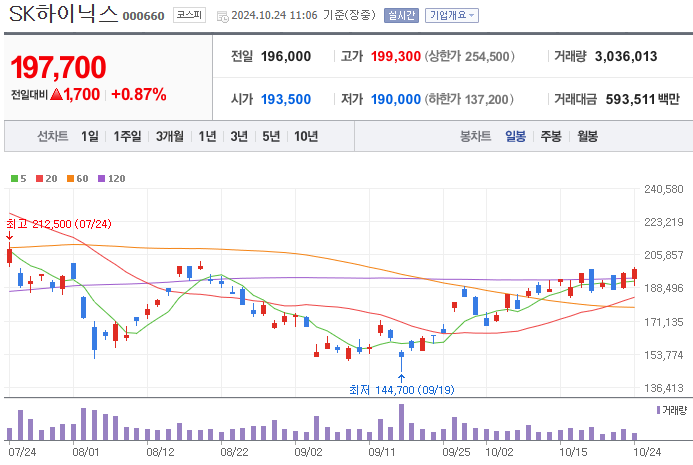Click the 10/02 x-axis date label
The image size is (693, 465).
click(x=499, y=452)
